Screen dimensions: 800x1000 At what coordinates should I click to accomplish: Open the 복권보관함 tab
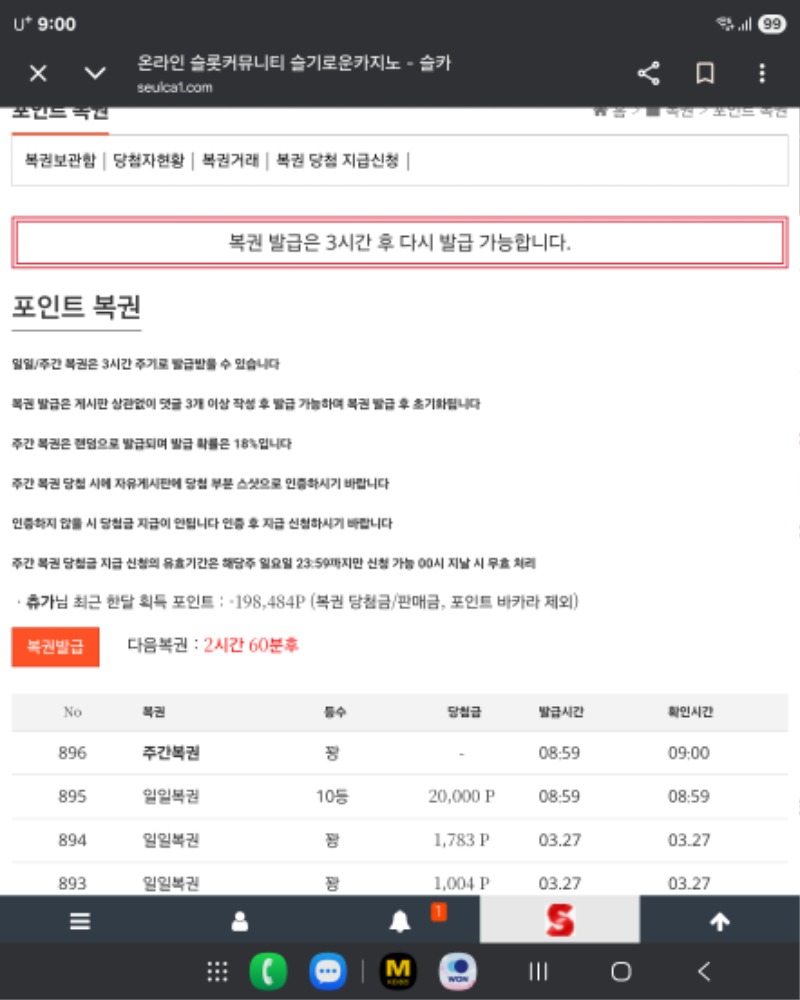click(x=60, y=160)
